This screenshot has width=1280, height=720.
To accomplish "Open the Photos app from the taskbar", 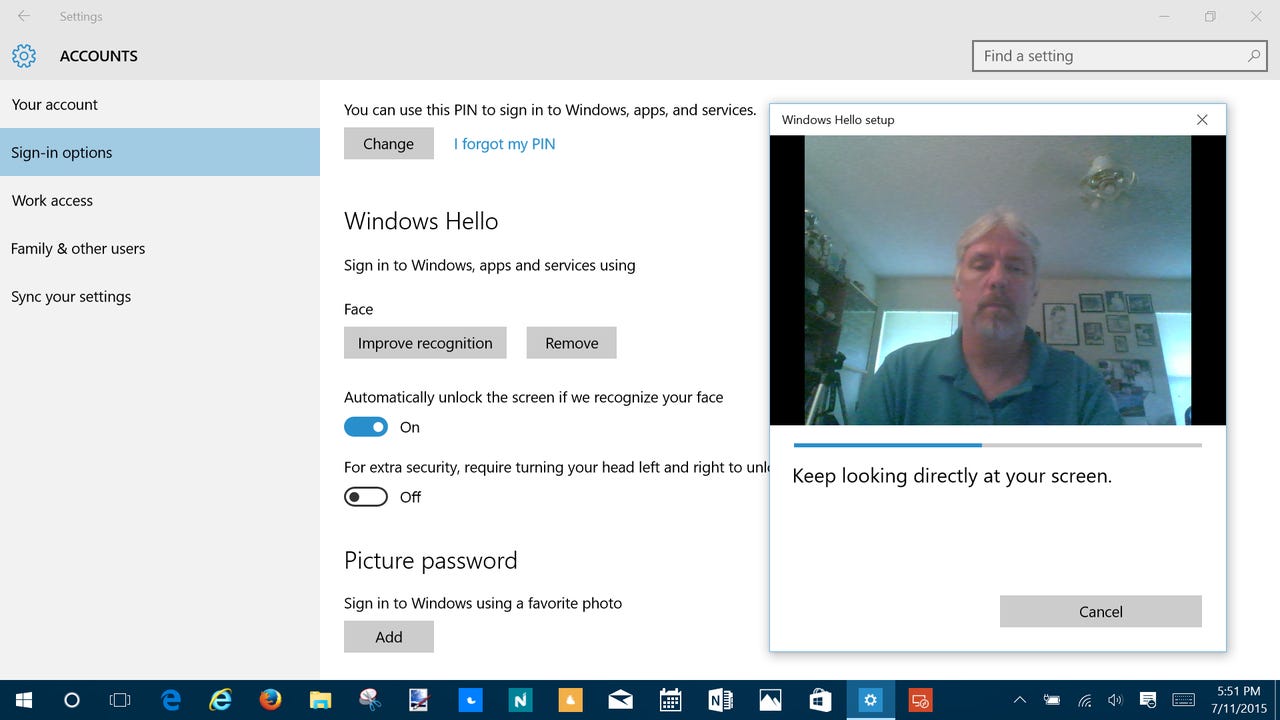I will coord(769,700).
